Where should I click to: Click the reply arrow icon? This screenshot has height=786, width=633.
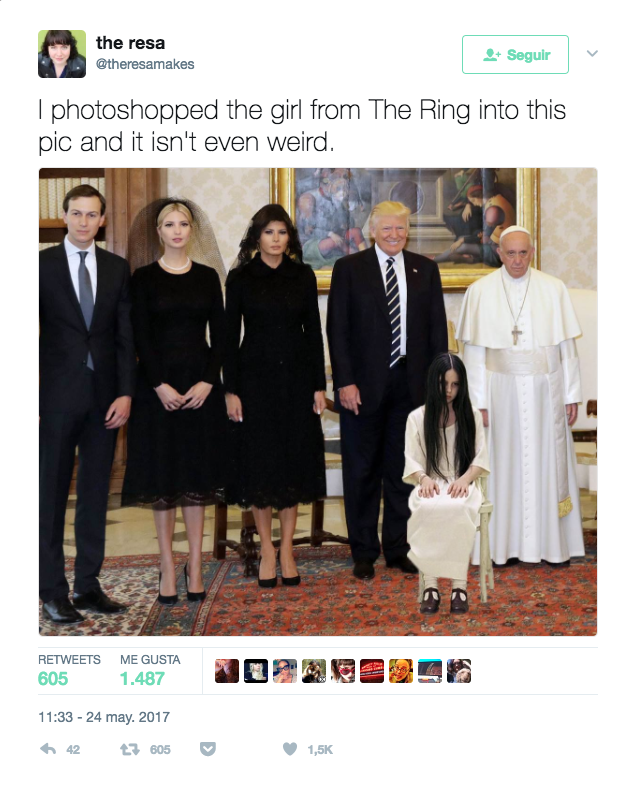[48, 749]
